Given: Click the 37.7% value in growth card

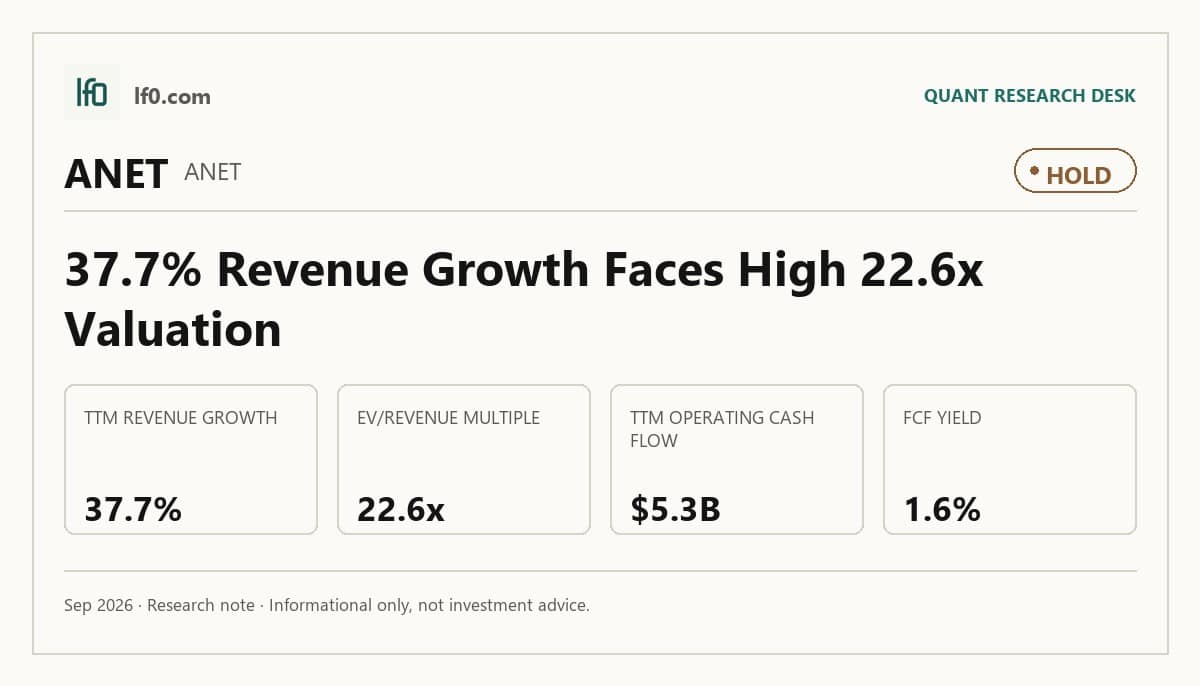Looking at the screenshot, I should [x=133, y=510].
